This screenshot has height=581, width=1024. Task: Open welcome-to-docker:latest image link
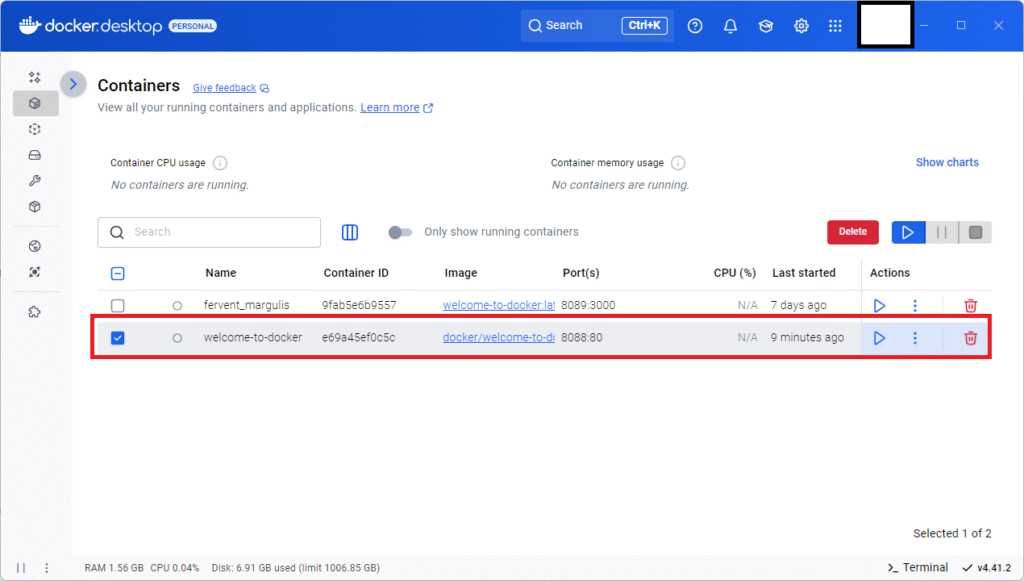(x=498, y=305)
